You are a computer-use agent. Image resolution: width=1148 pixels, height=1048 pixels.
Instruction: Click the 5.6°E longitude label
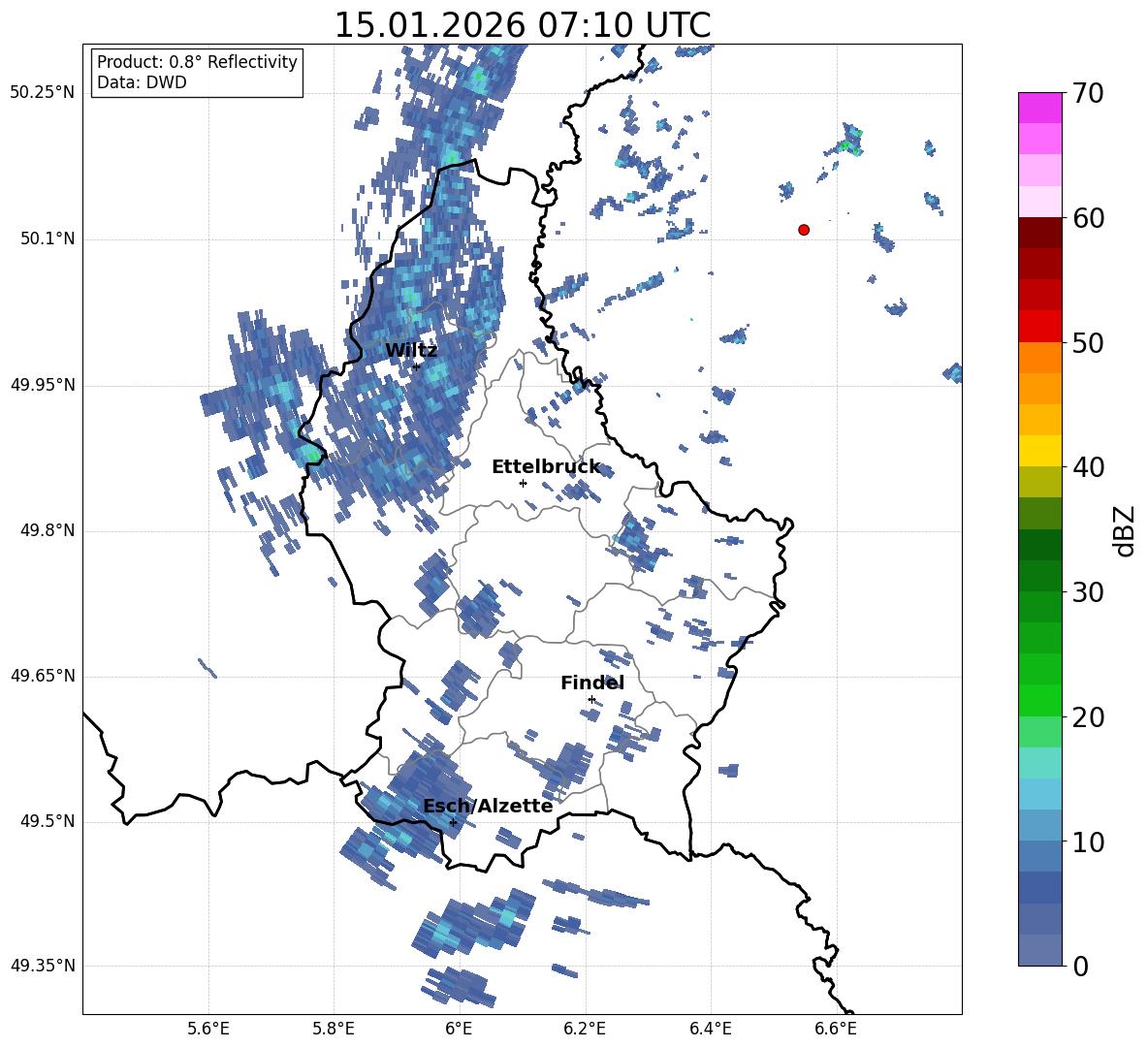pyautogui.click(x=208, y=1029)
